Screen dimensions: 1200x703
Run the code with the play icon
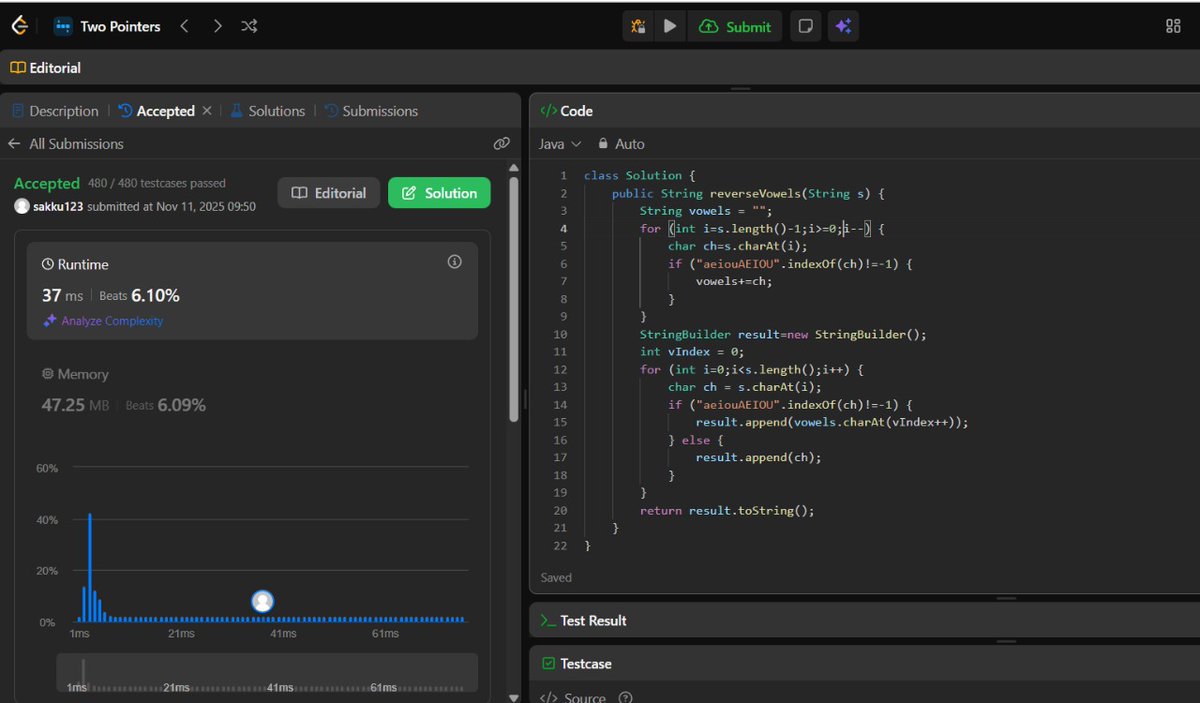coord(669,26)
